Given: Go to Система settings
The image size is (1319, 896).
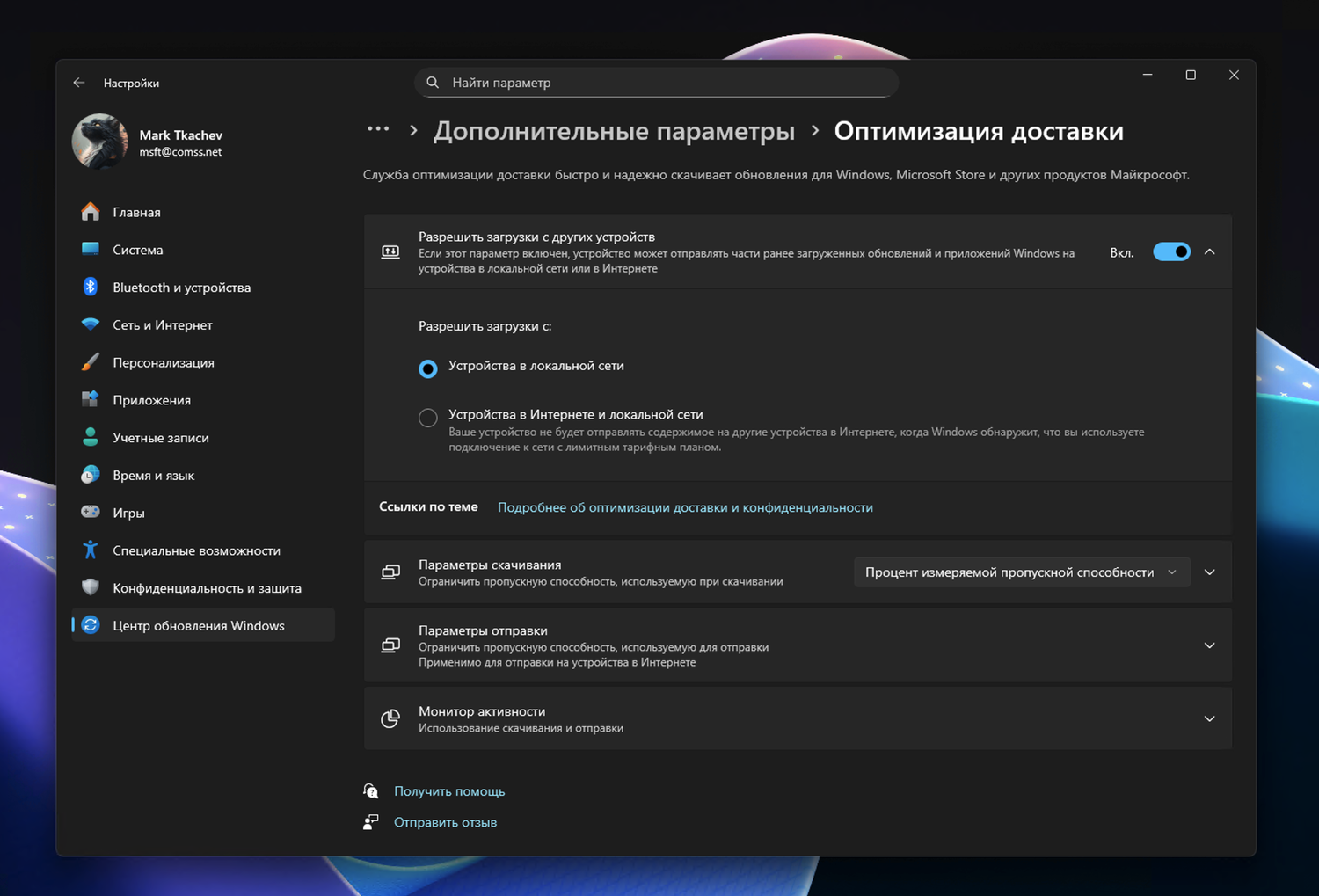Looking at the screenshot, I should click(x=203, y=250).
